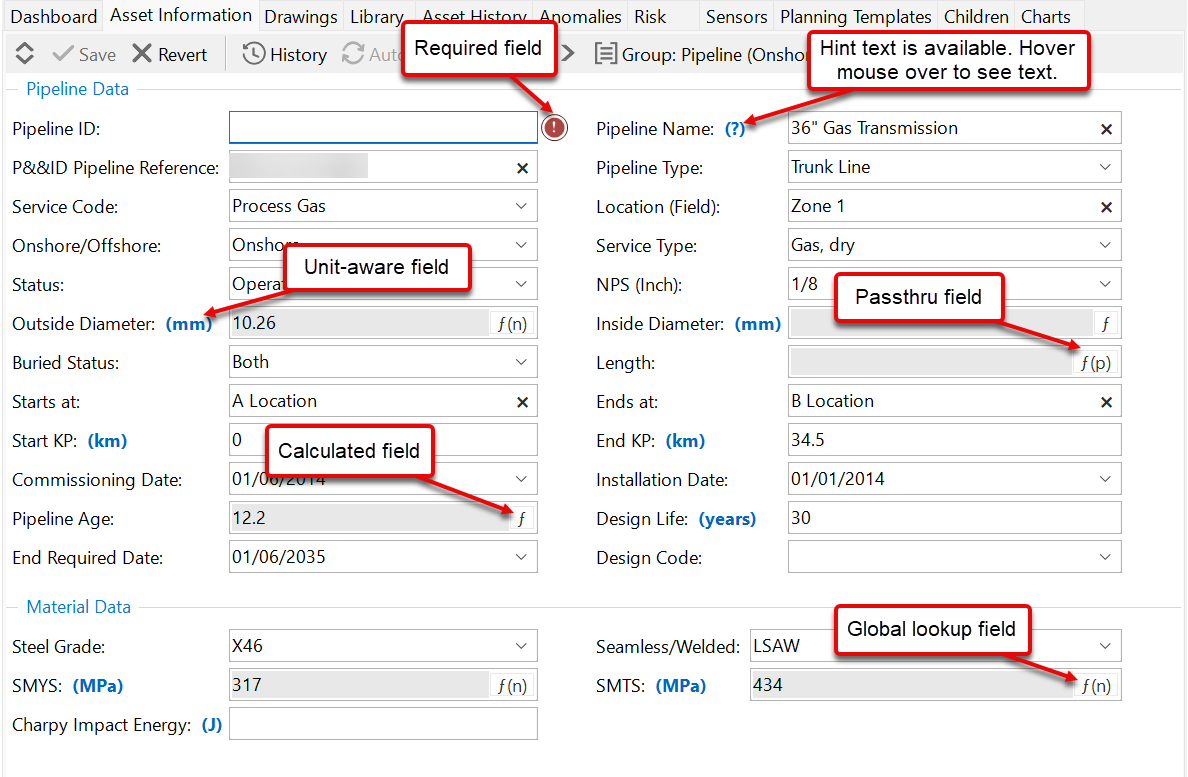This screenshot has width=1188, height=777.
Task: Open the Onshore/Offshore dropdown
Action: 521,245
